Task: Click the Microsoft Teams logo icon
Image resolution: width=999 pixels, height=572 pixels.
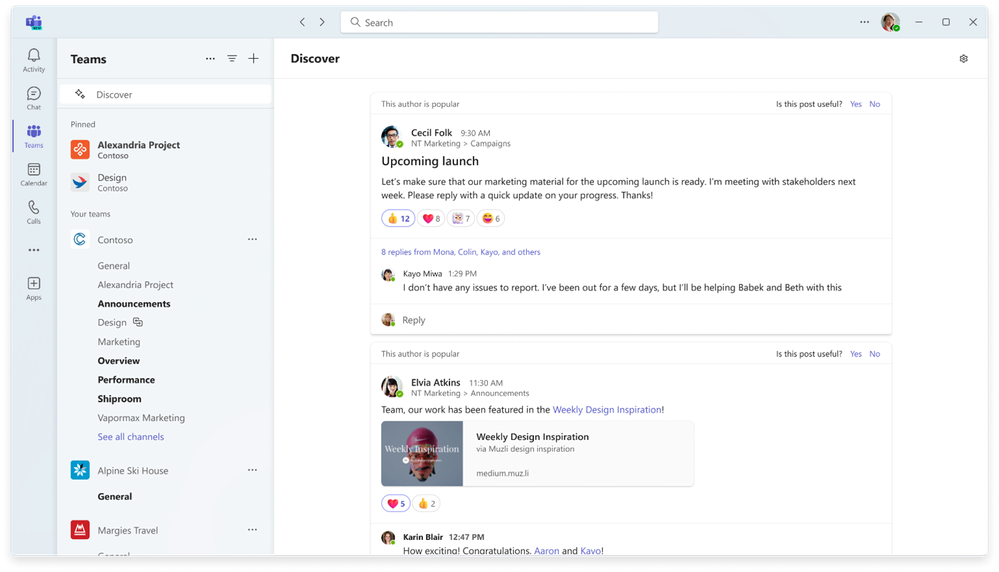Action: coord(34,22)
